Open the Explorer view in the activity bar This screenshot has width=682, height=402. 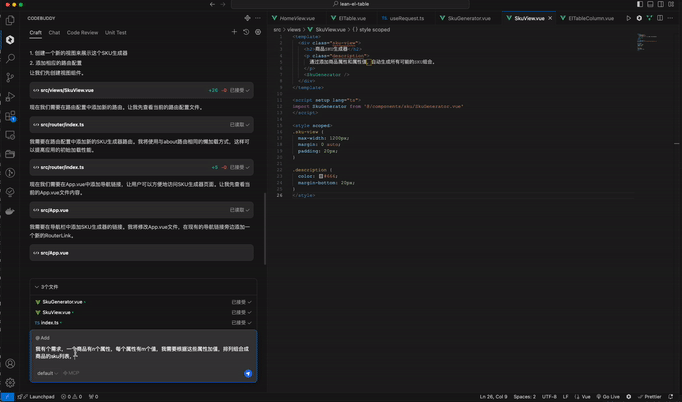[10, 20]
